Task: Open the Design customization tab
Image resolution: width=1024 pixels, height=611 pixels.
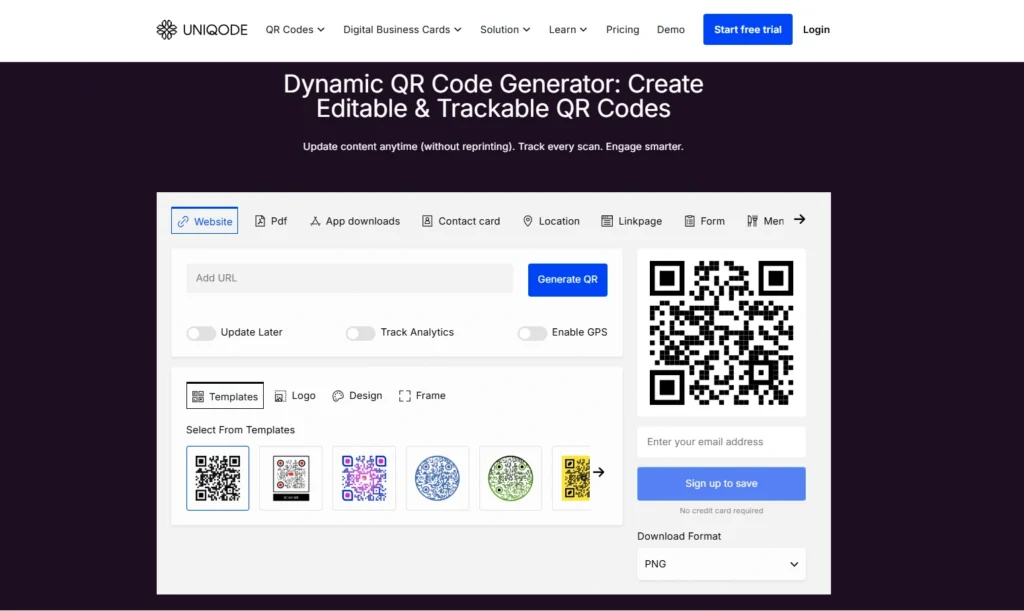Action: [357, 396]
